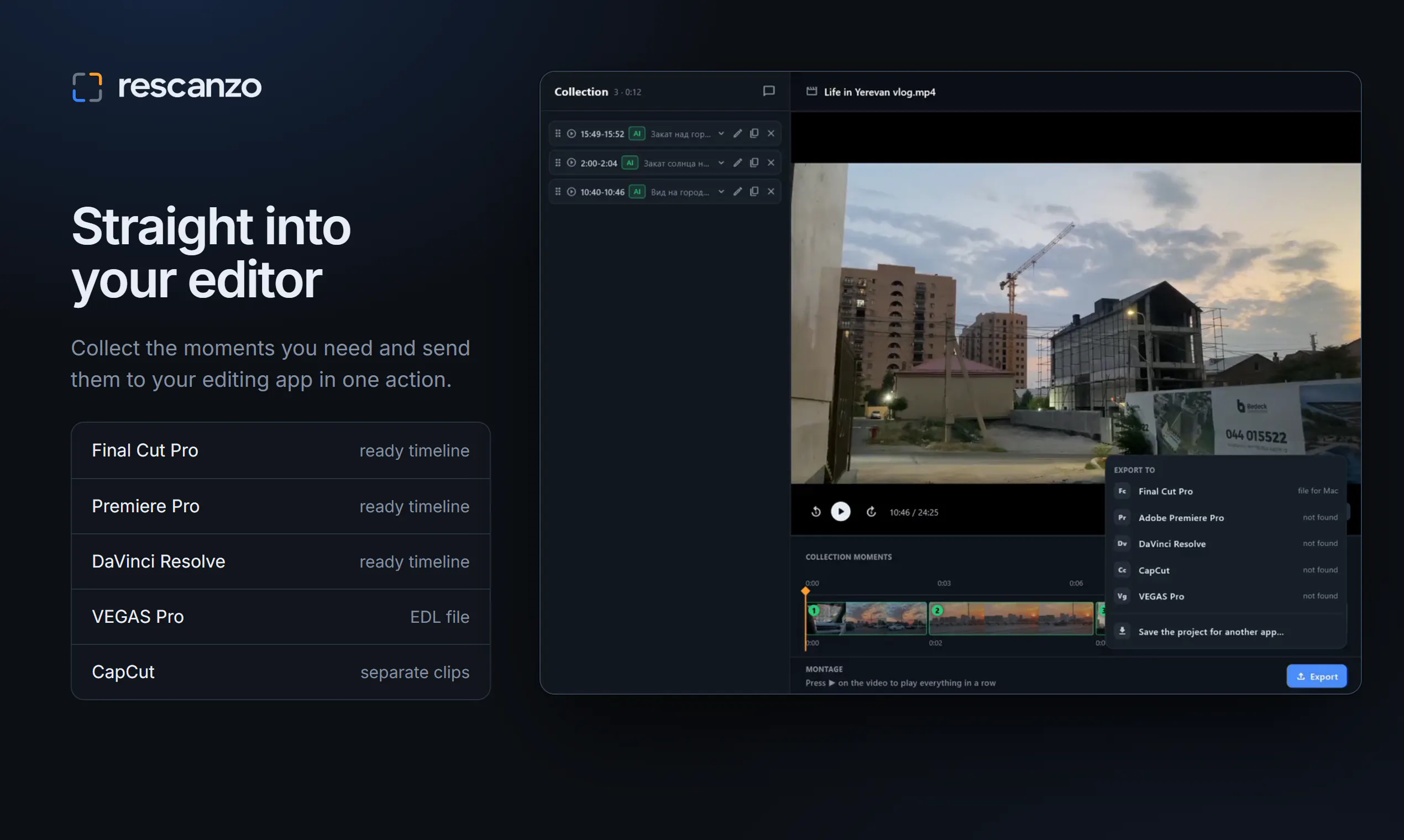The height and width of the screenshot is (840, 1404).
Task: Remove the 2:00-2:04 moment
Action: click(771, 163)
